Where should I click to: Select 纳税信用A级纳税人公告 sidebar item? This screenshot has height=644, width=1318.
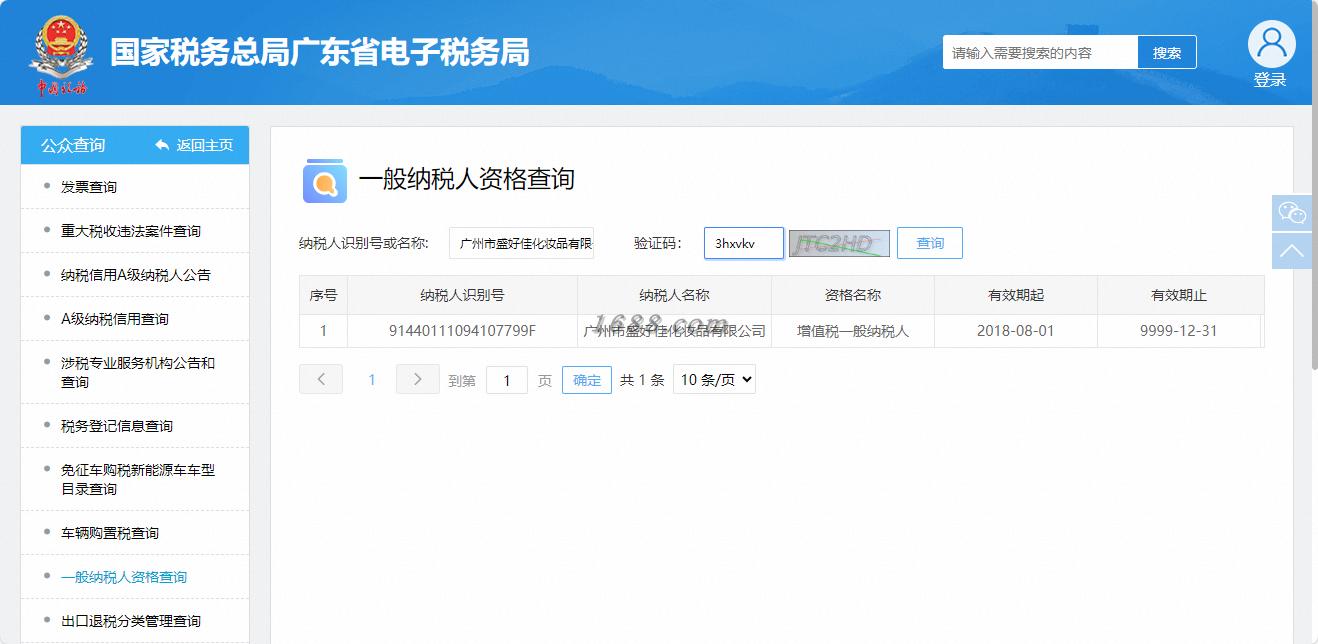tap(135, 275)
